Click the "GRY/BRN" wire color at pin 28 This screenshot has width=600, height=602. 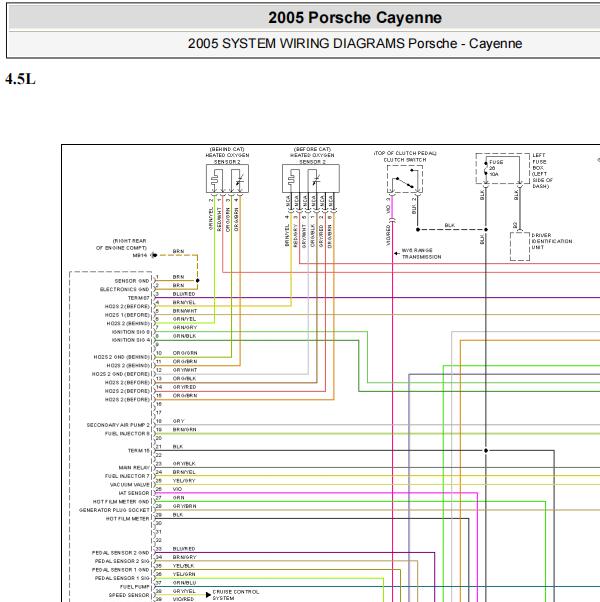click(x=184, y=506)
